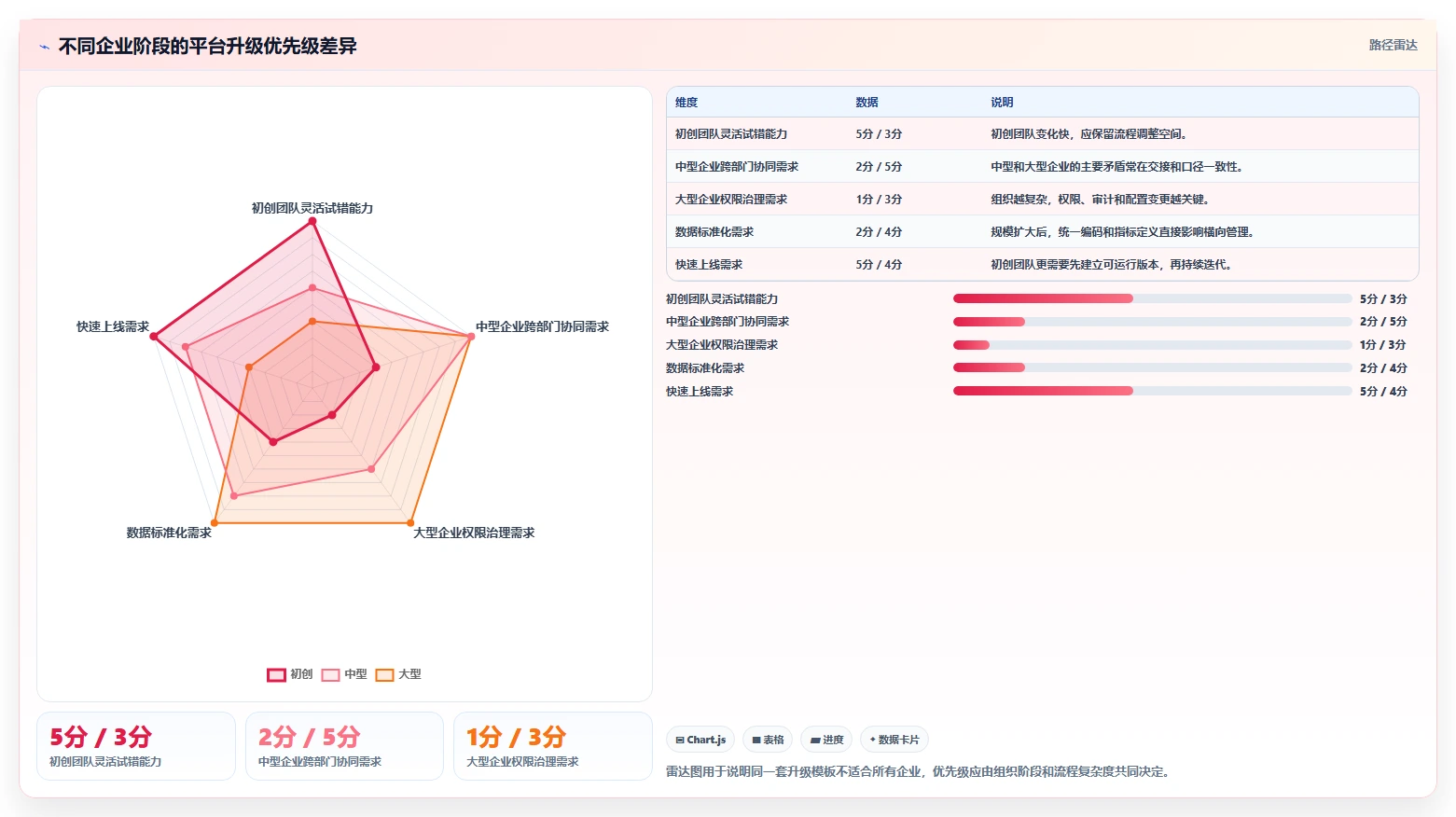Click the 数据卡片 chip

(894, 740)
